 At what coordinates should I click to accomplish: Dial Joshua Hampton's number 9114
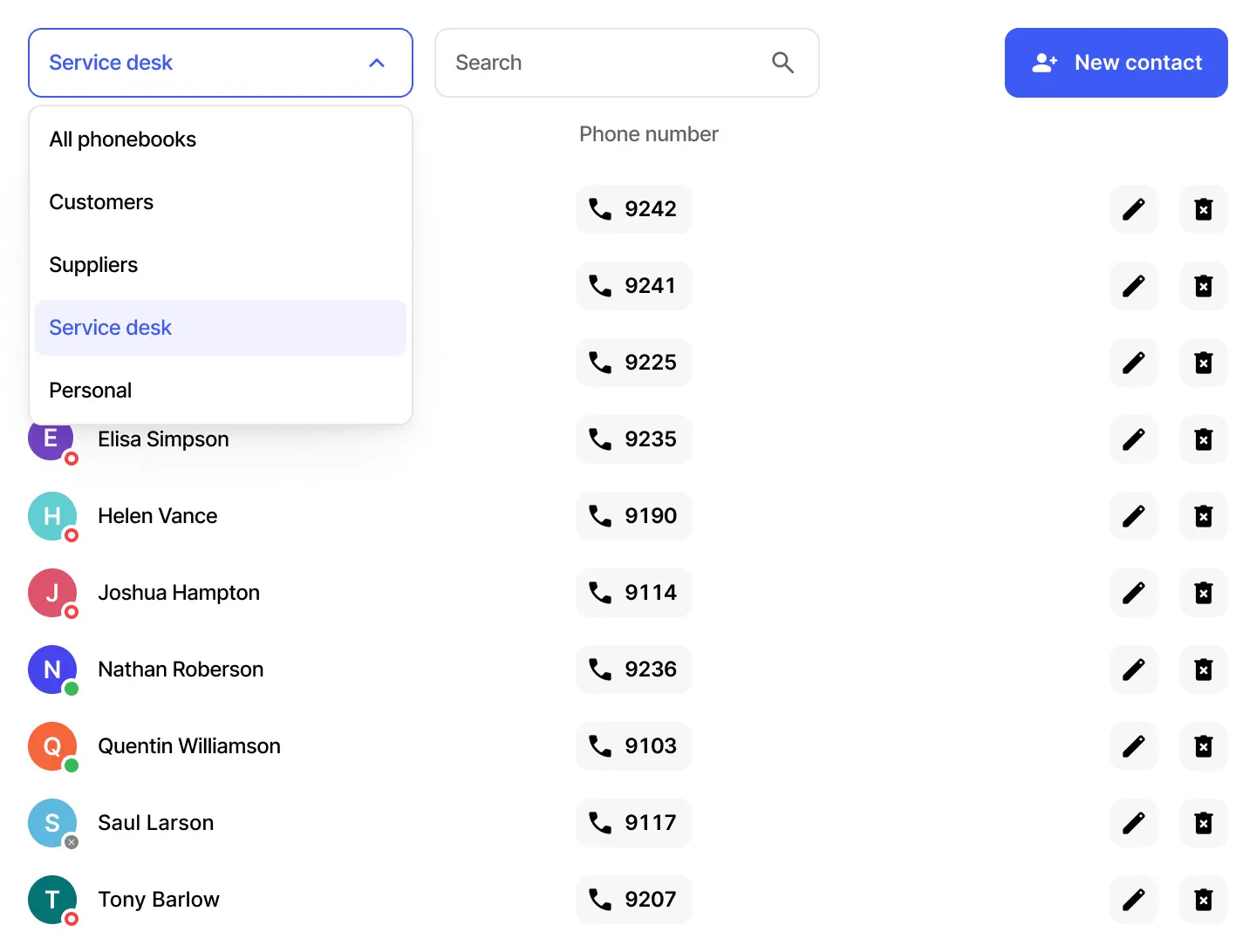click(x=634, y=593)
